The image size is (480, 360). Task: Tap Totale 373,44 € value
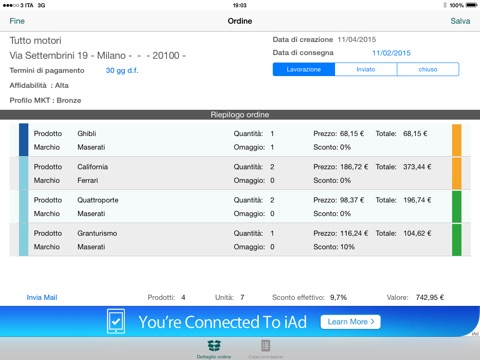coord(417,167)
